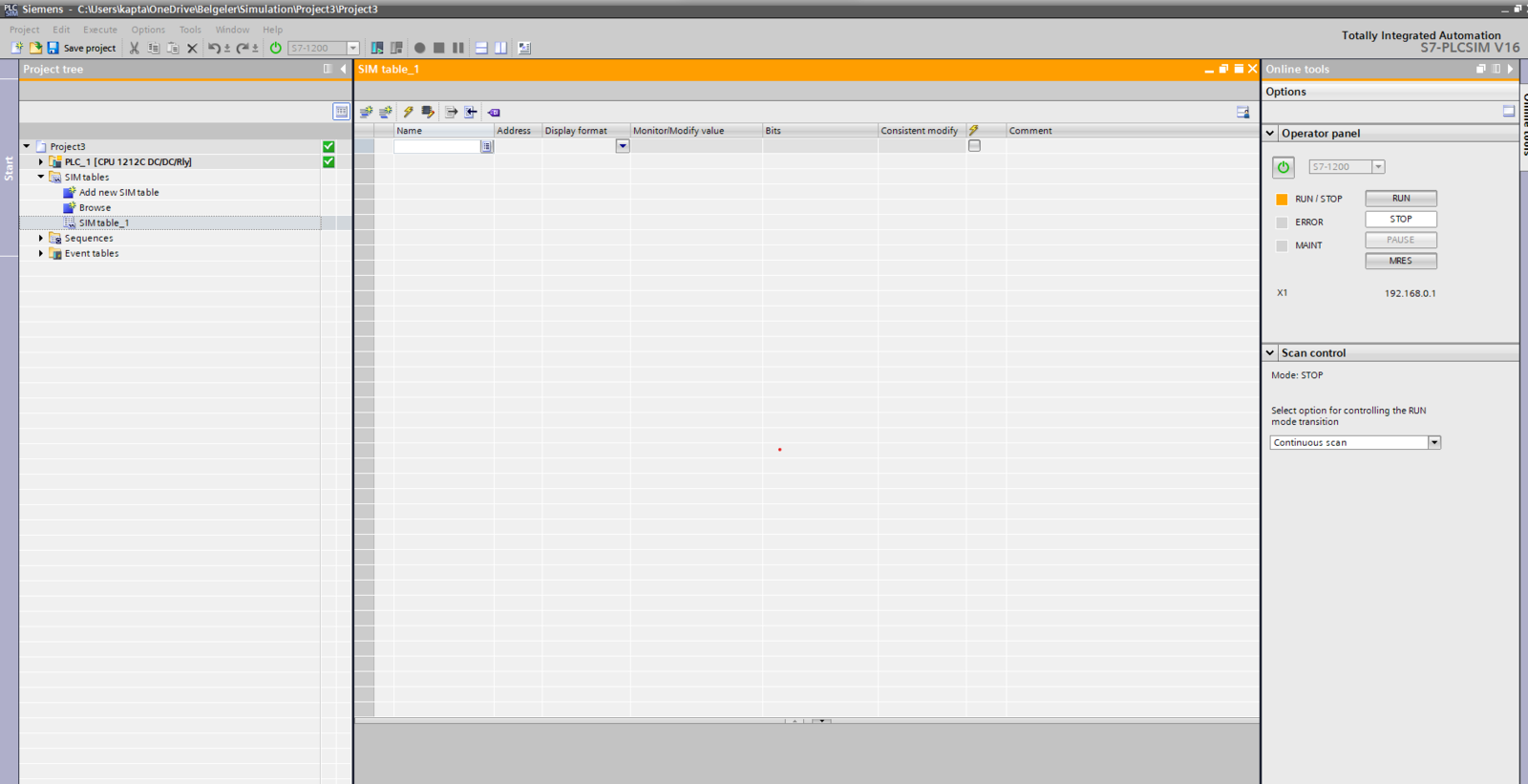
Task: Open the Execute menu
Action: pos(100,30)
